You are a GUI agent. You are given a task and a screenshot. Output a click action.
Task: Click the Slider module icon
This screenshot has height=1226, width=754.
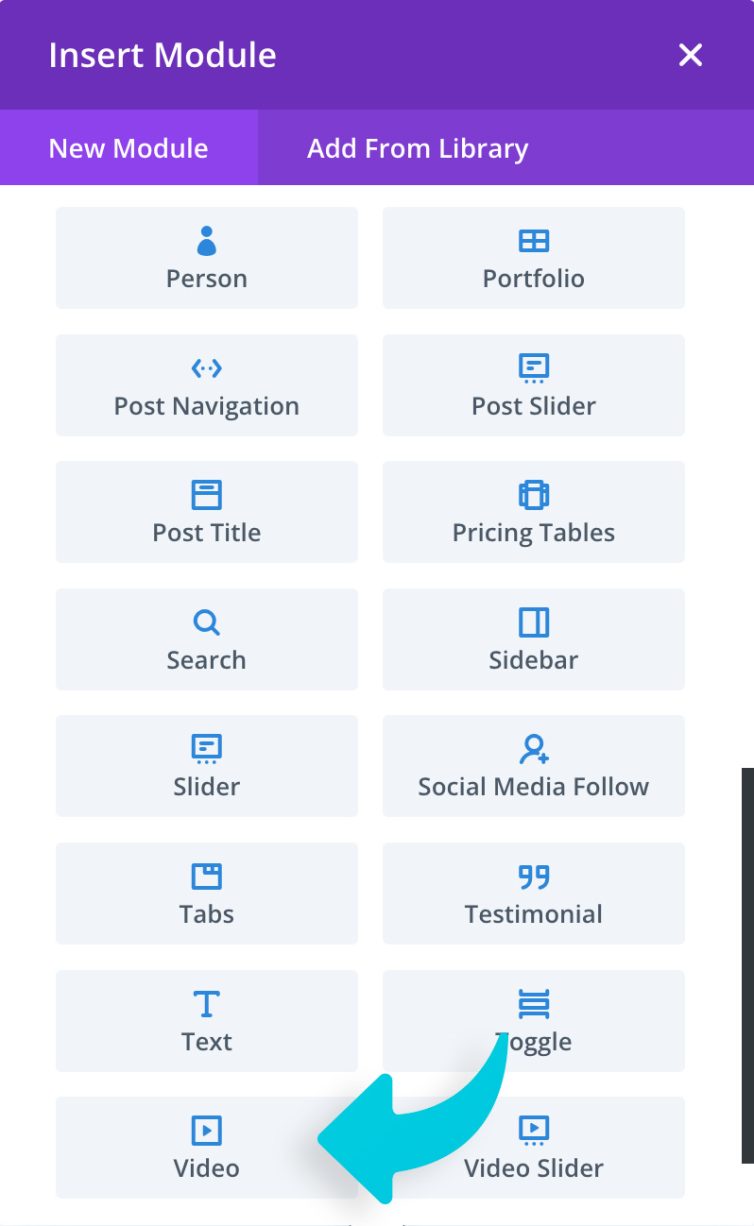tap(206, 749)
